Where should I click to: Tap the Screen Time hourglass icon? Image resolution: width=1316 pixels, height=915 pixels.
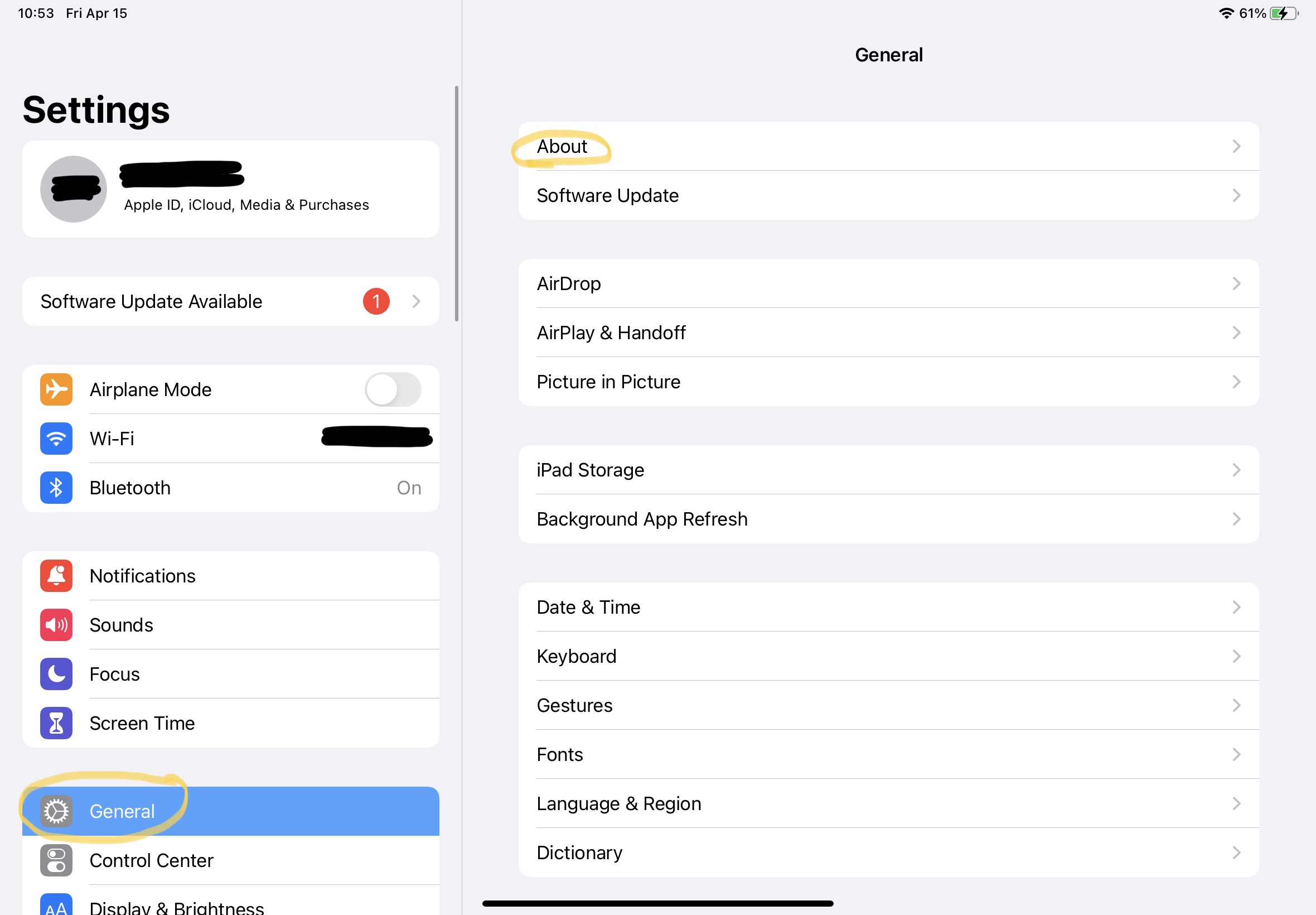[56, 723]
